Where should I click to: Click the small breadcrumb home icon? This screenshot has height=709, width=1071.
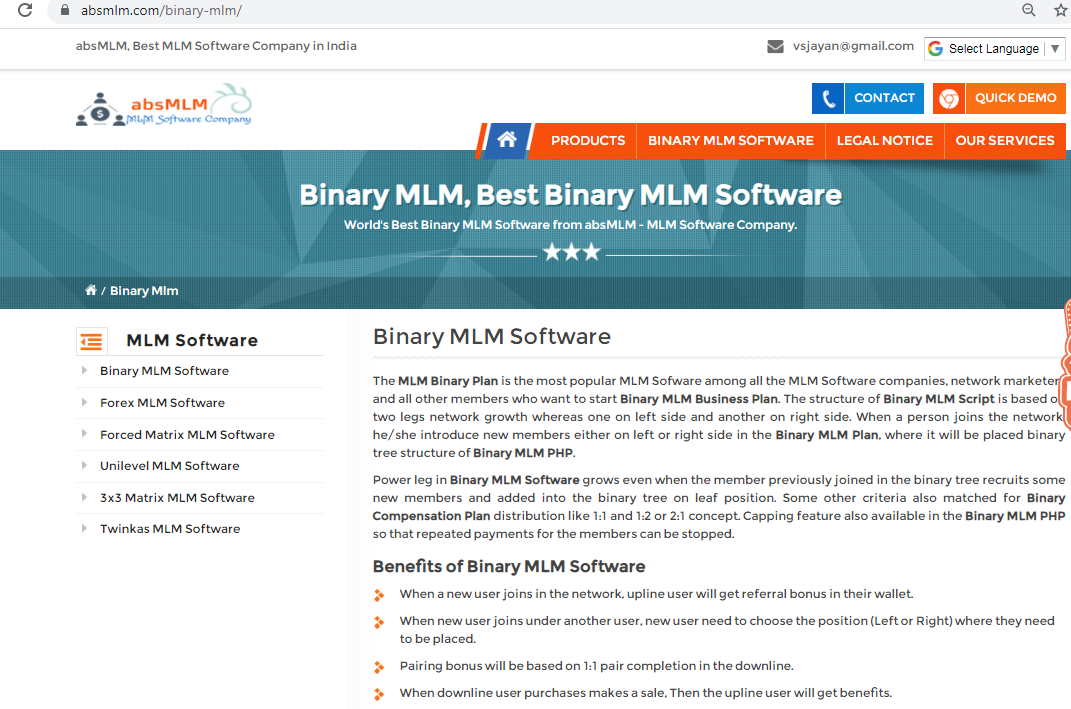click(x=91, y=291)
